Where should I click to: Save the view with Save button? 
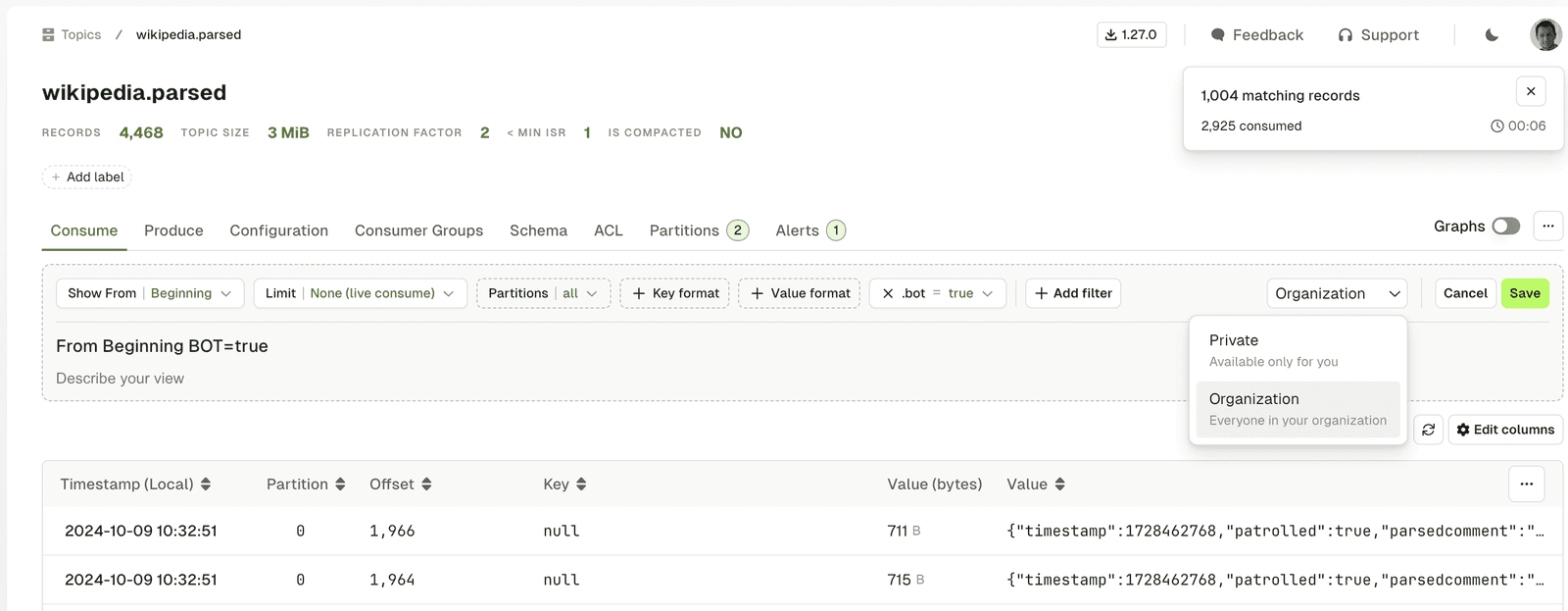[1524, 293]
